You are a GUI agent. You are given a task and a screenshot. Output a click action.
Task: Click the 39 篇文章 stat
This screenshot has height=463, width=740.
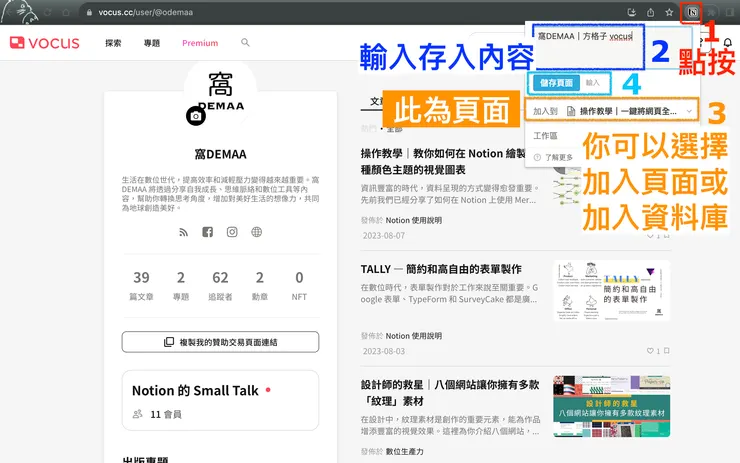[141, 285]
